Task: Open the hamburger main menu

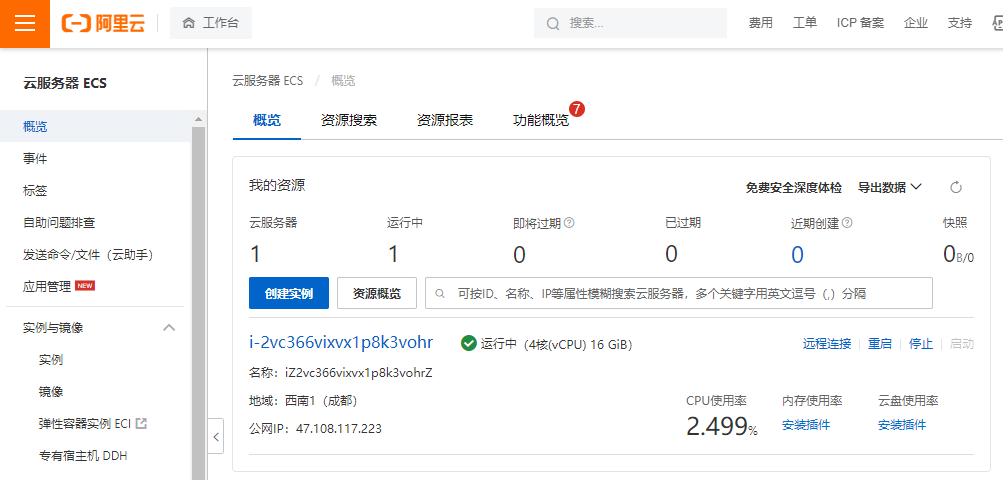Action: (x=25, y=24)
